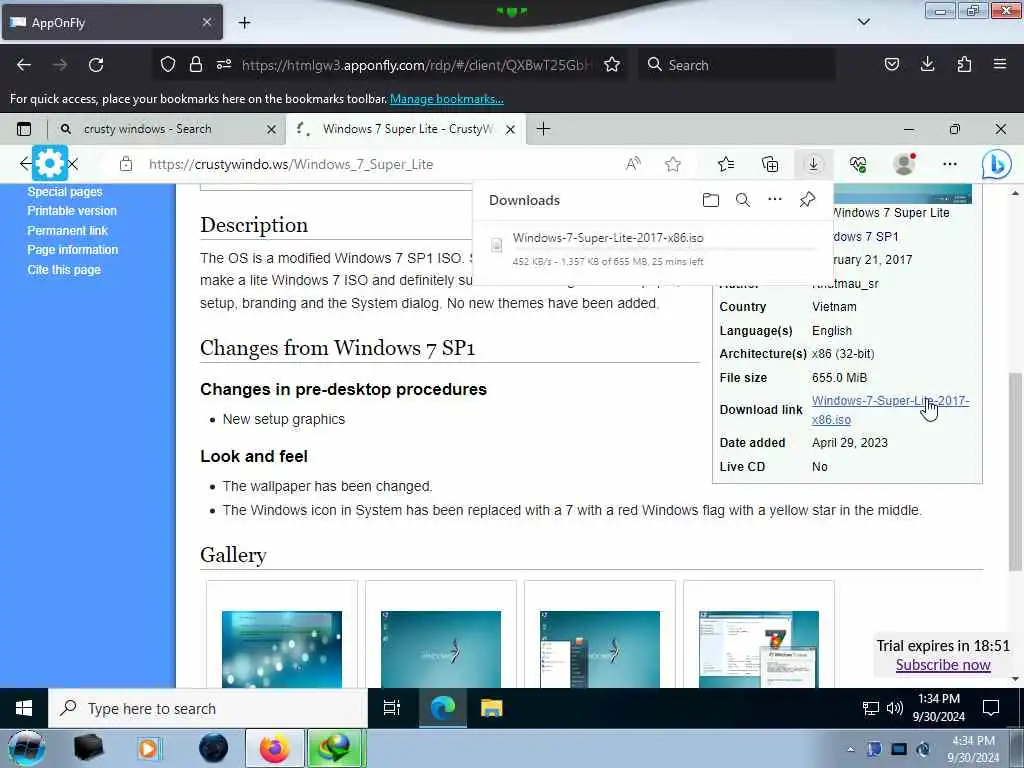Focus the Firefox Search box
Screen dimensions: 1024x768
click(x=737, y=65)
